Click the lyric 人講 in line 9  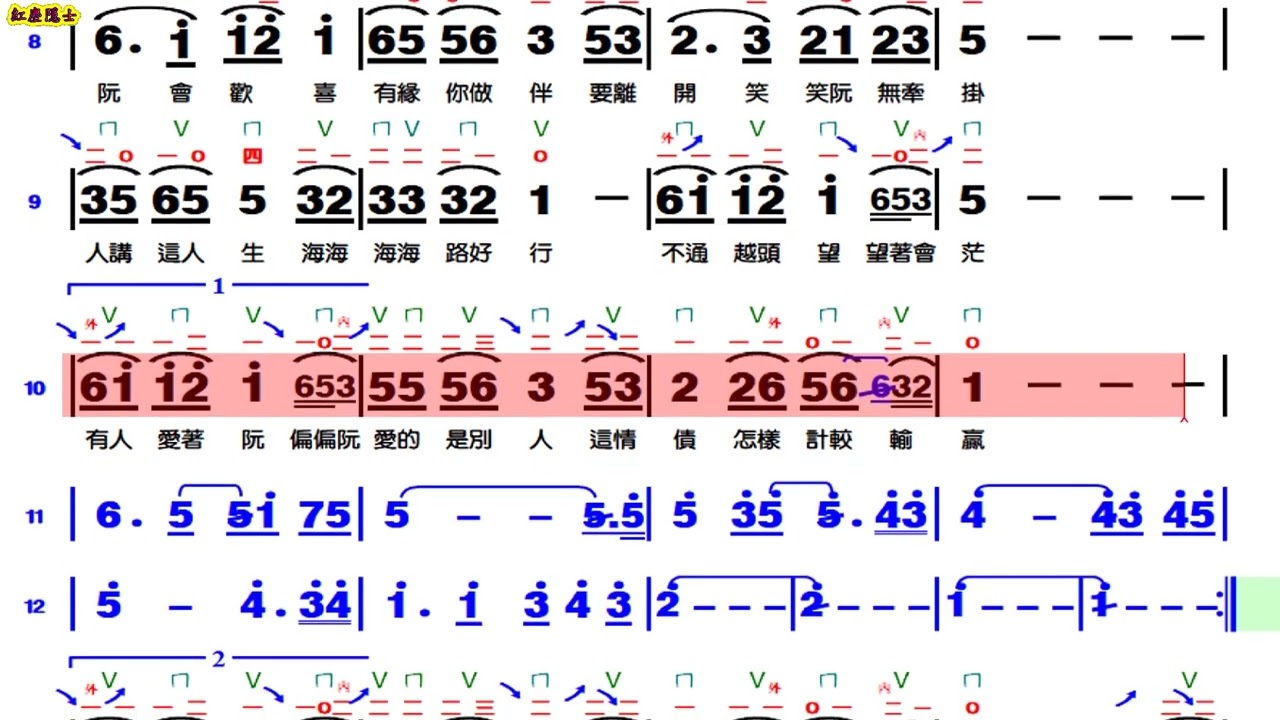pos(109,253)
